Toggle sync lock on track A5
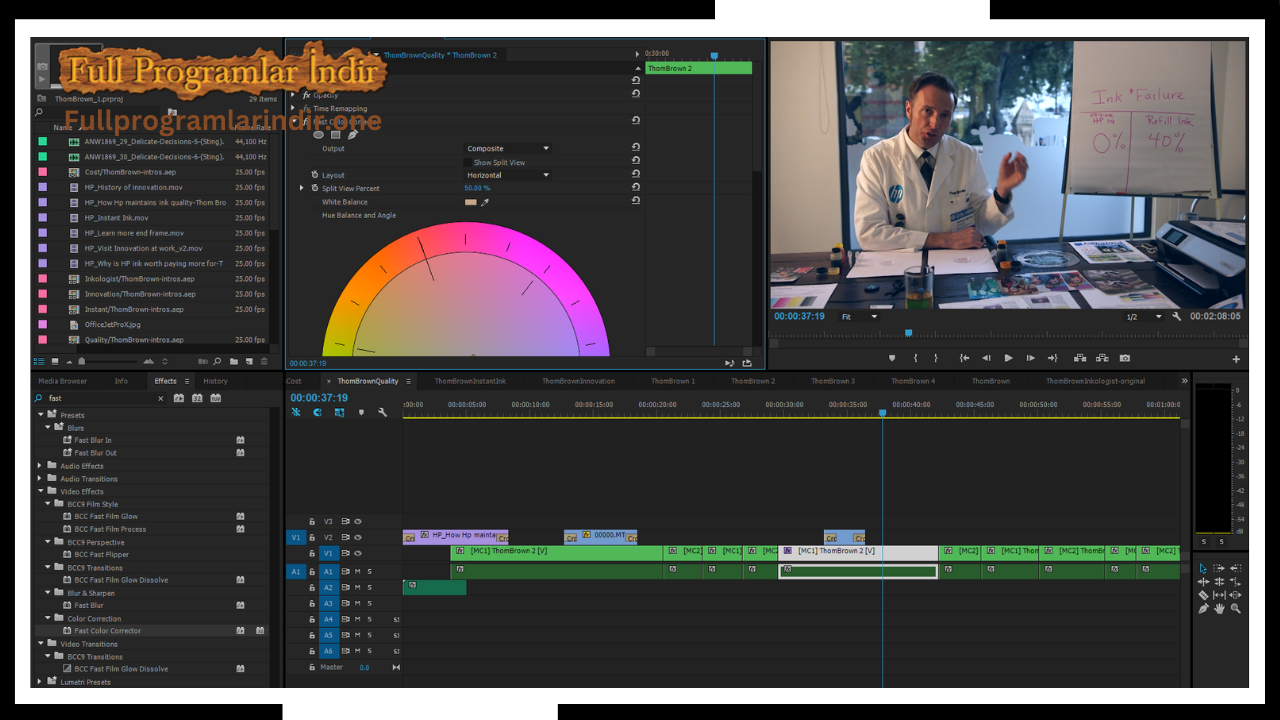1280x720 pixels. point(345,635)
